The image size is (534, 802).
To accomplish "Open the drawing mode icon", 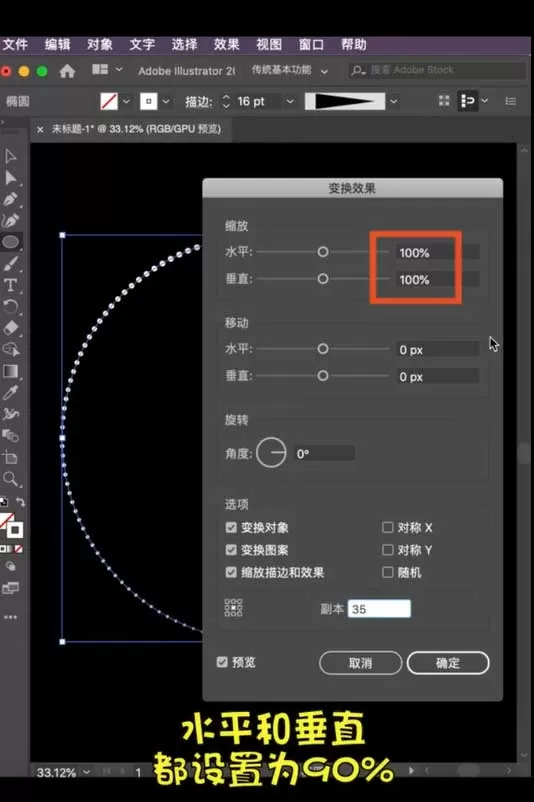I will pyautogui.click(x=10, y=566).
